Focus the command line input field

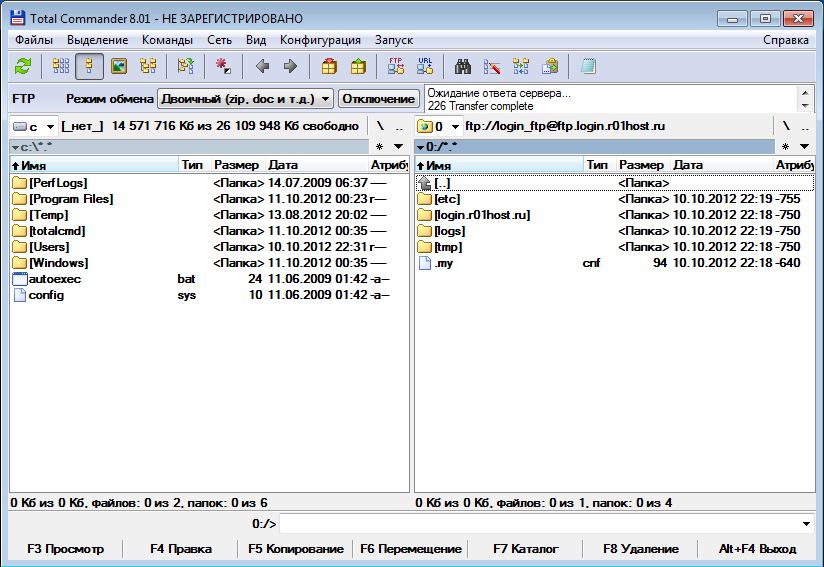click(x=539, y=524)
